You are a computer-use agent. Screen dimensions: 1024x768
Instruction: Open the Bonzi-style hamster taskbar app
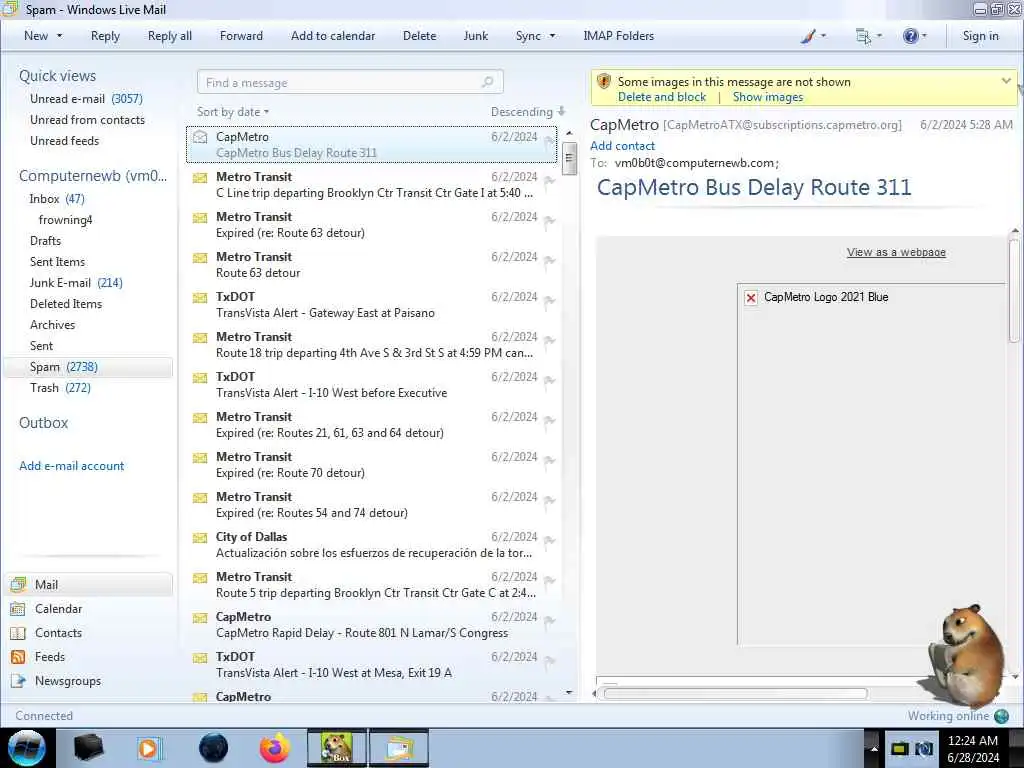point(337,748)
